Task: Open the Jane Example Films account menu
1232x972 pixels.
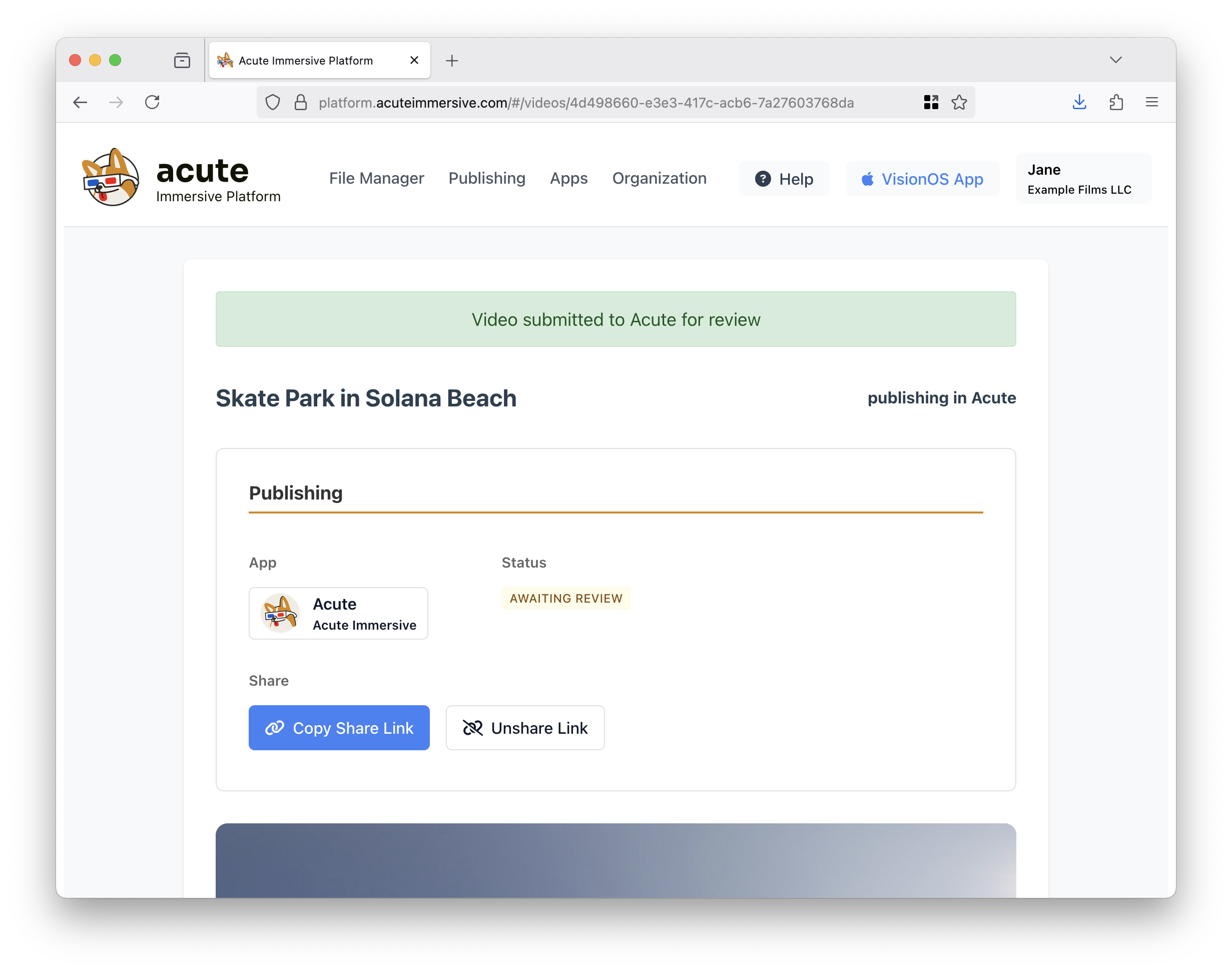Action: click(1083, 179)
